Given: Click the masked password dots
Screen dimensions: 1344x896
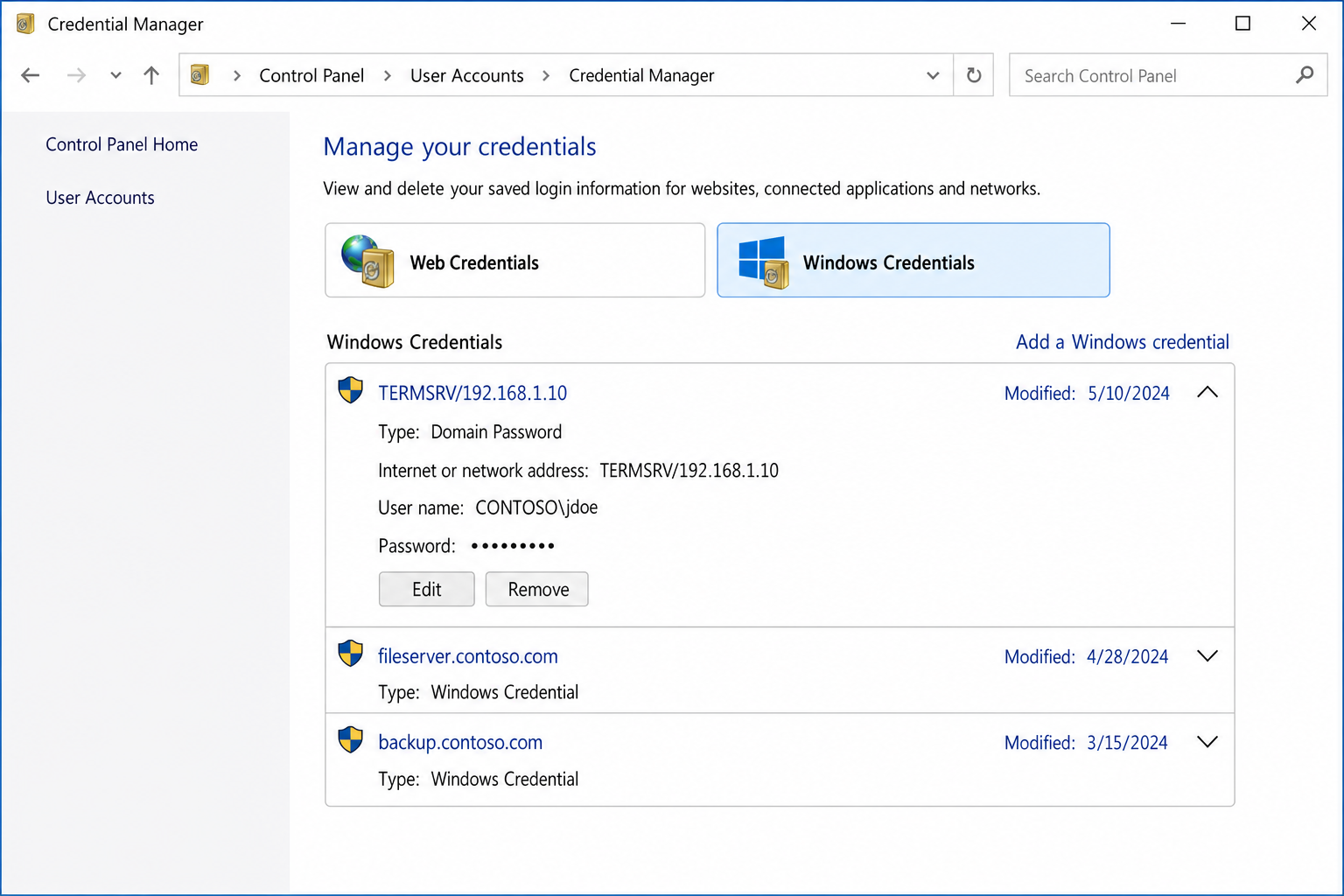Looking at the screenshot, I should pos(513,546).
